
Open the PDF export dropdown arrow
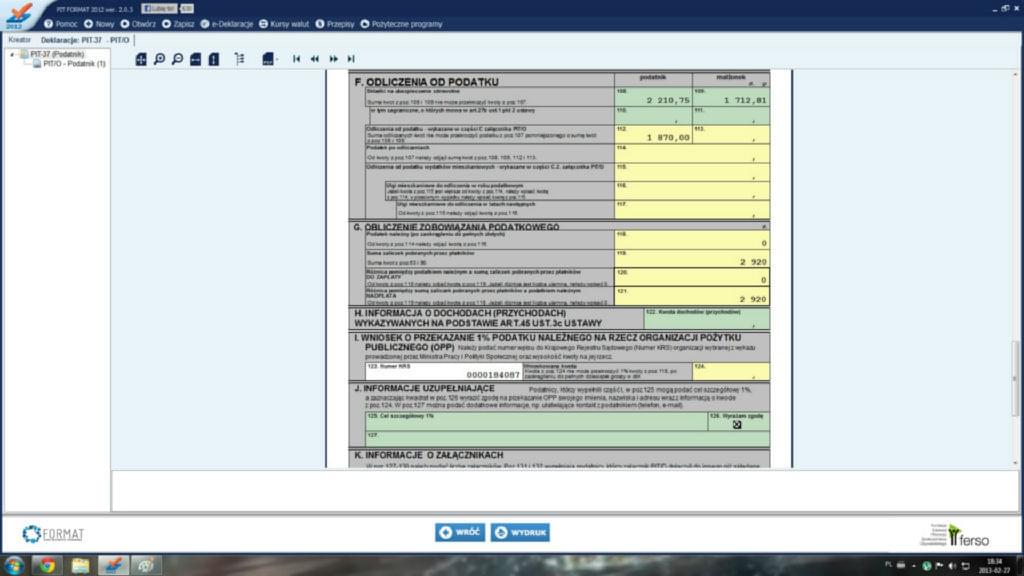277,60
